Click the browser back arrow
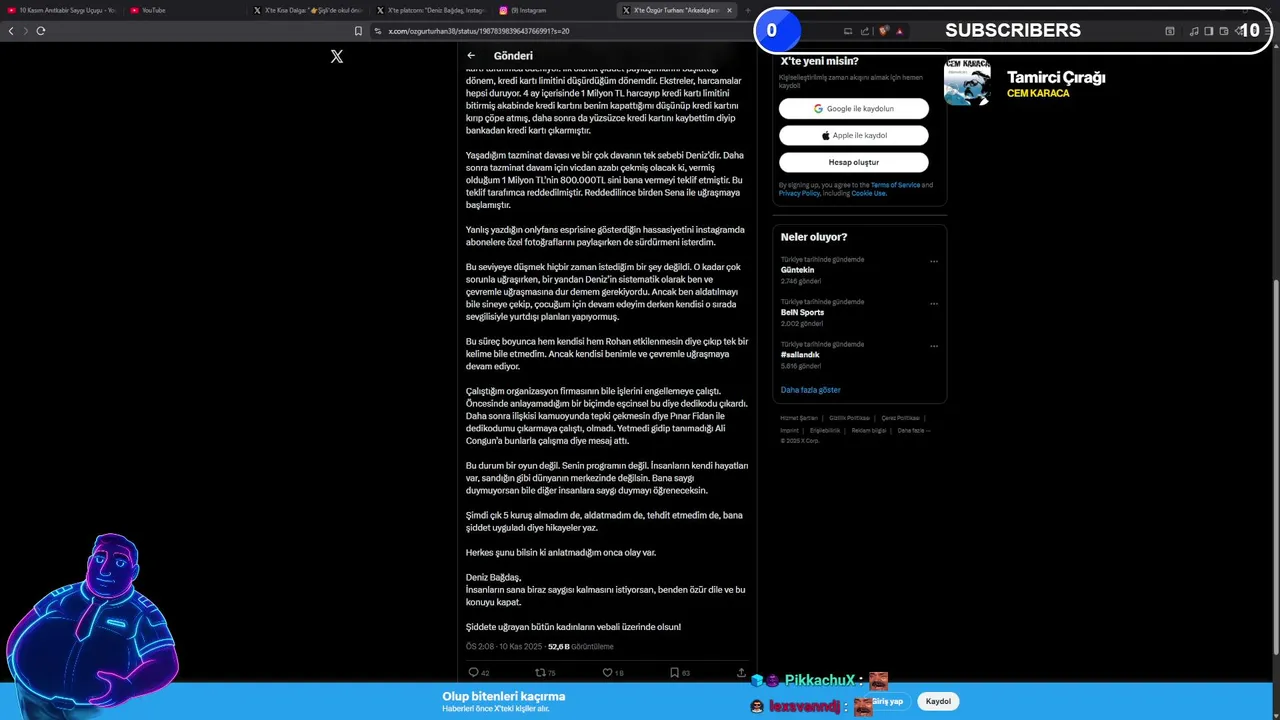The width and height of the screenshot is (1280, 720). 11,31
